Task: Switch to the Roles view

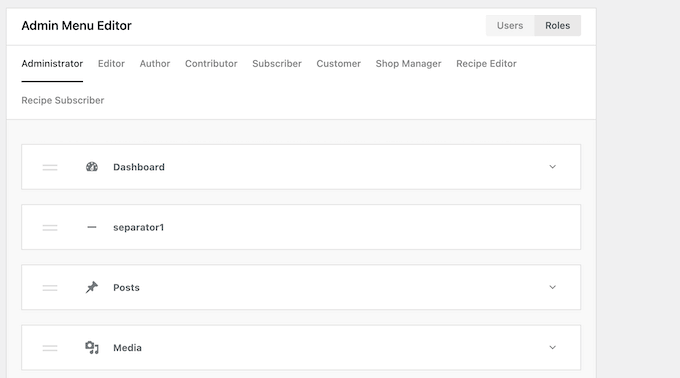Action: point(558,26)
